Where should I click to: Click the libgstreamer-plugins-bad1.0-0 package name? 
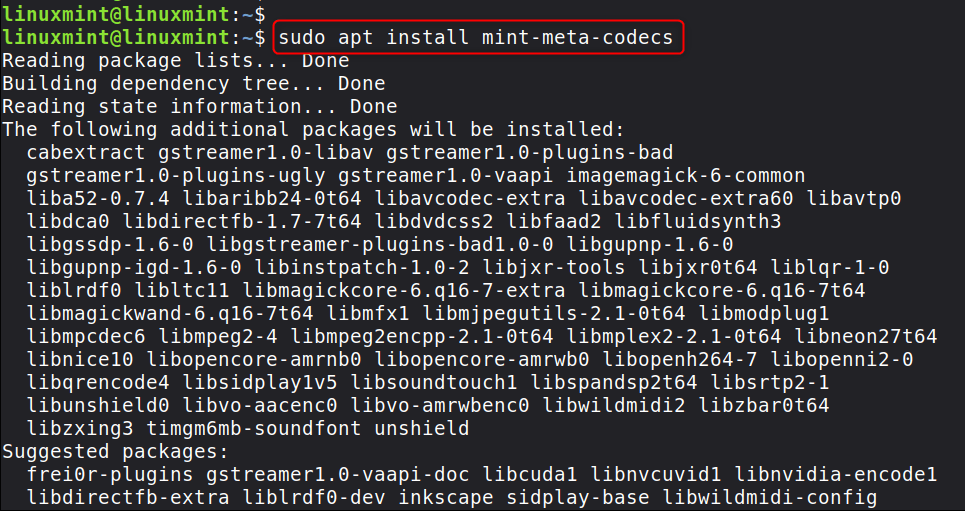click(x=386, y=244)
